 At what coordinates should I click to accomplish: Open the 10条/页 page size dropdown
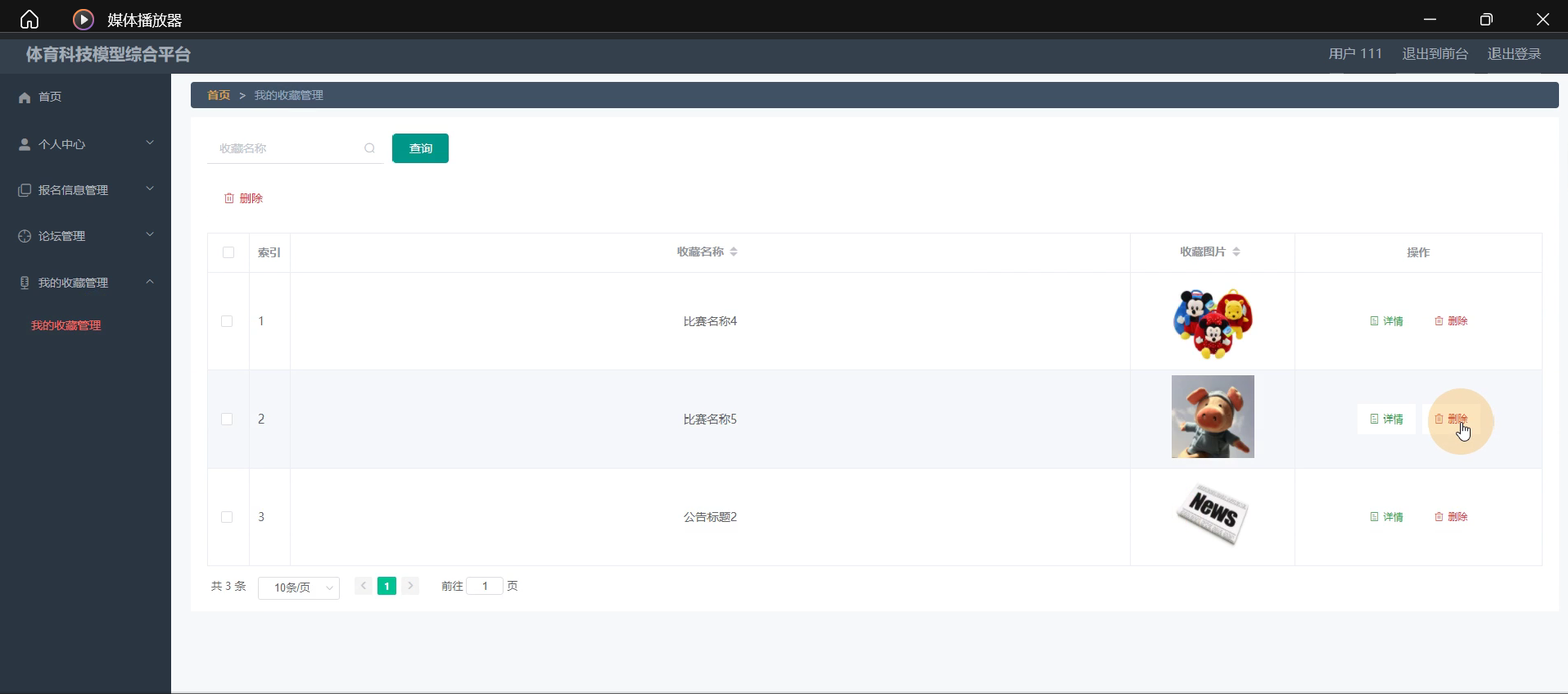299,587
